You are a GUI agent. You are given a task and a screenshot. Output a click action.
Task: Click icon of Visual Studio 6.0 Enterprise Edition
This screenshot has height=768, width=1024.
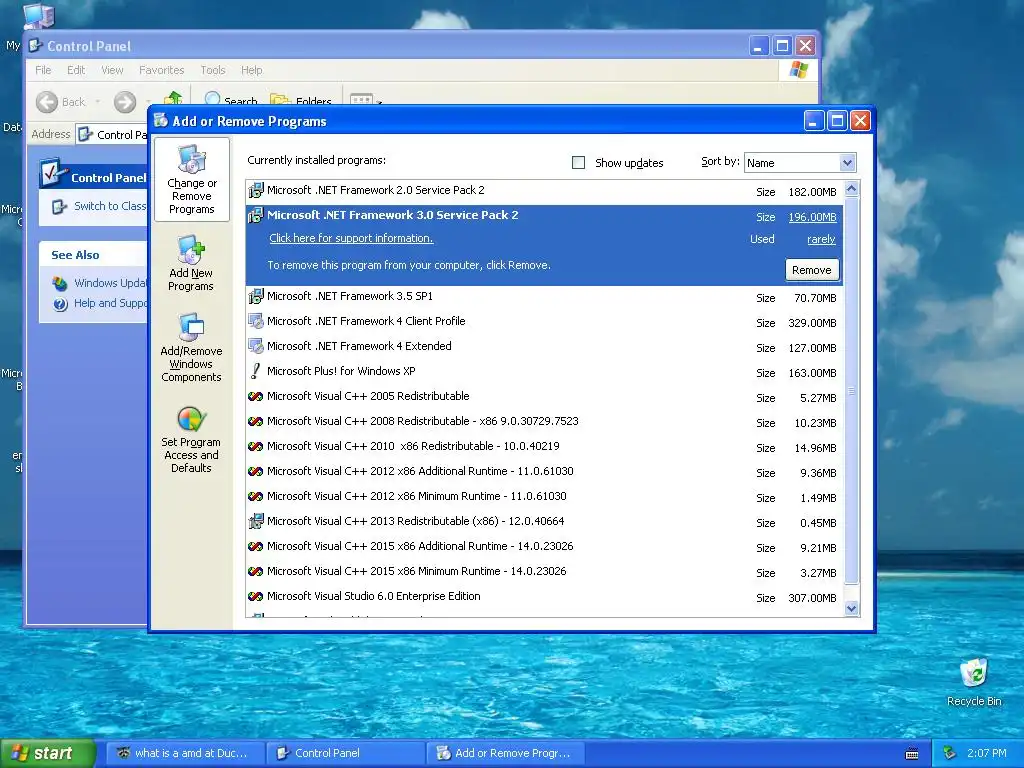[255, 596]
